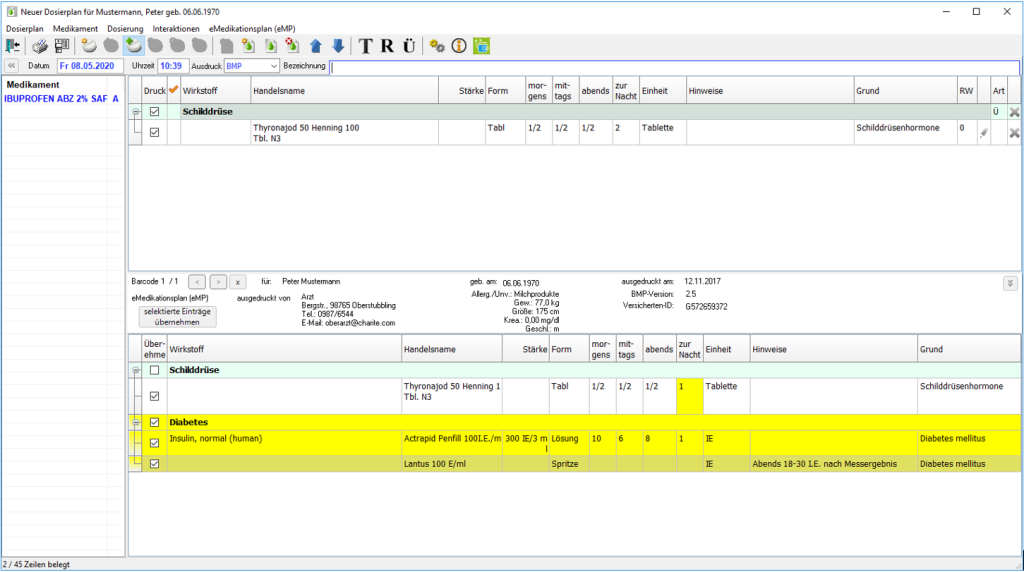Toggle the Druck checkbox for Schilddrüse group
Screen dimensions: 1024x572
point(154,112)
